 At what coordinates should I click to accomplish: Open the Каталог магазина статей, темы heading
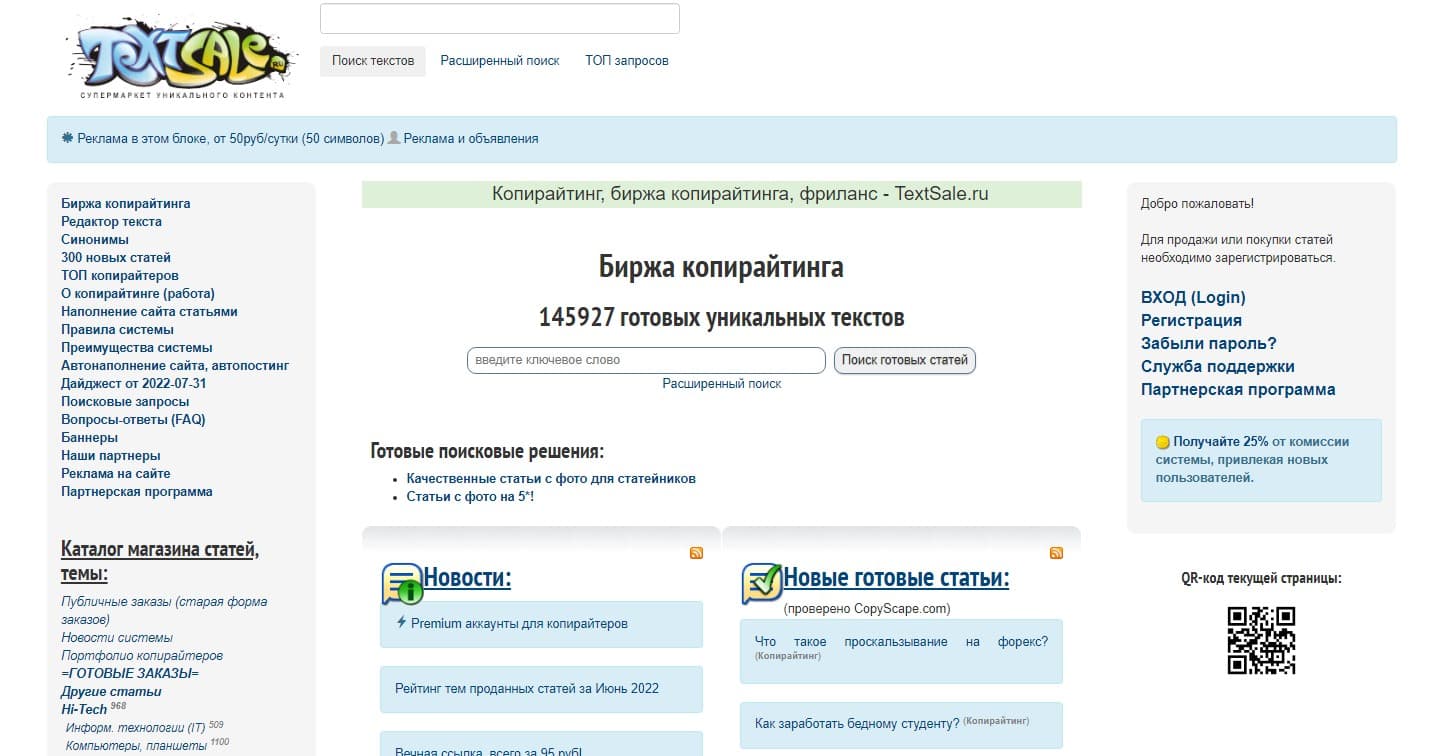160,562
